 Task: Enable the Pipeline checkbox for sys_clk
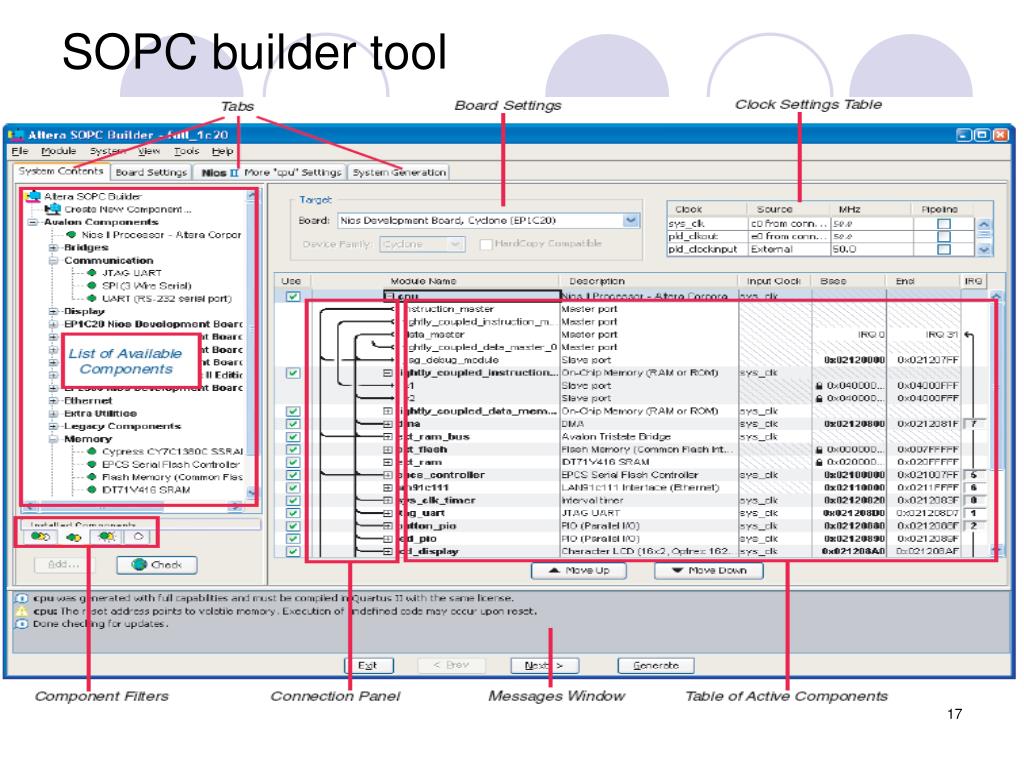[x=943, y=223]
